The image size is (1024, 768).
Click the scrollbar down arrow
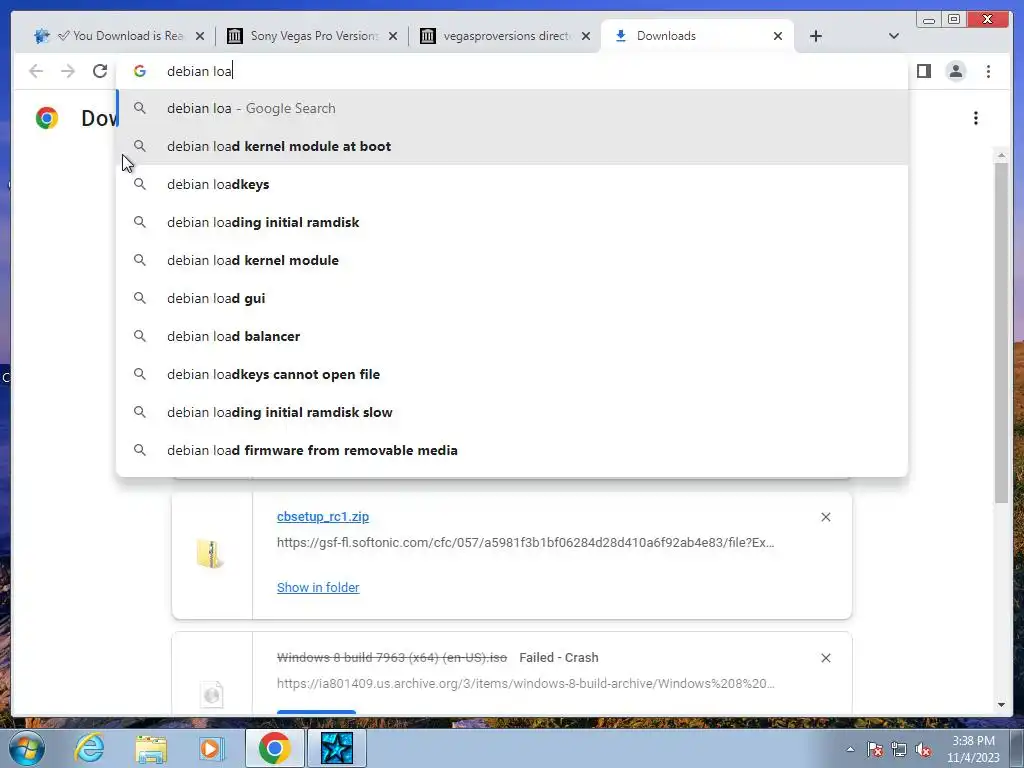[1001, 705]
